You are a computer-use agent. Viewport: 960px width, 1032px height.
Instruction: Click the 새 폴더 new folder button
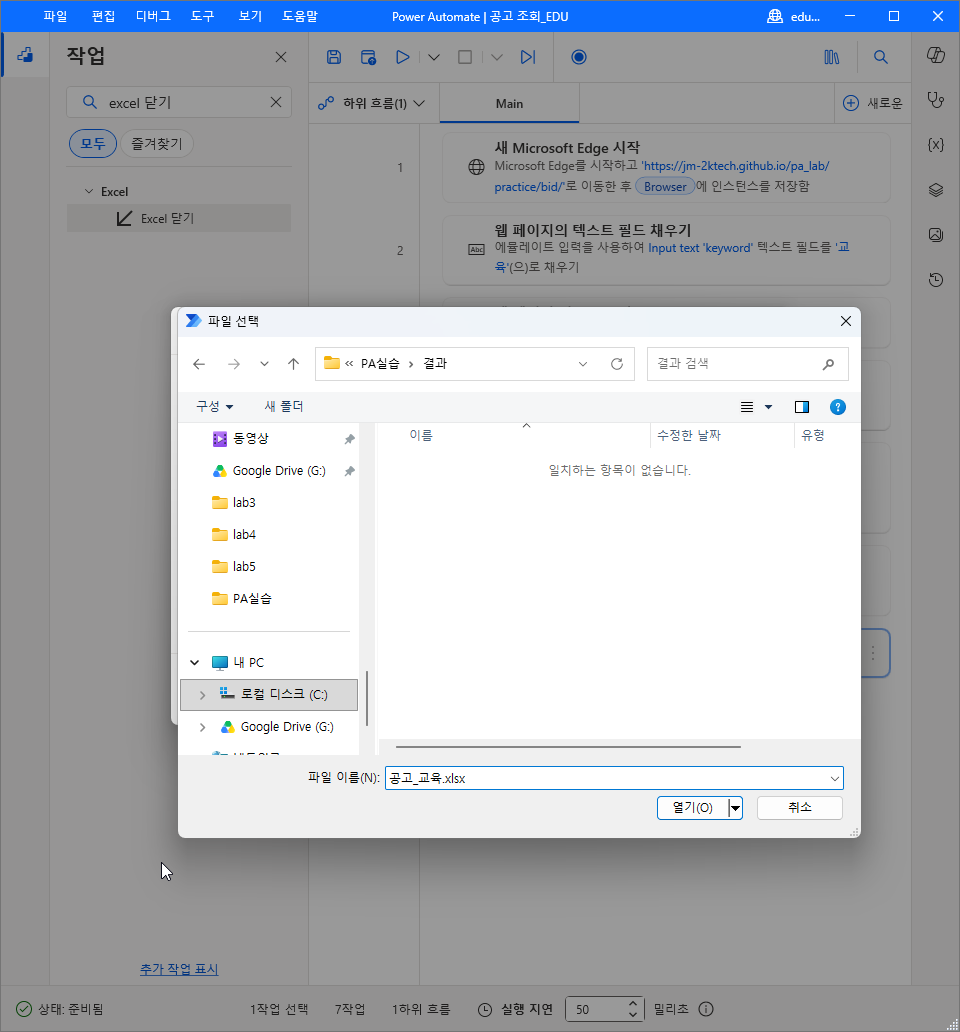click(284, 407)
